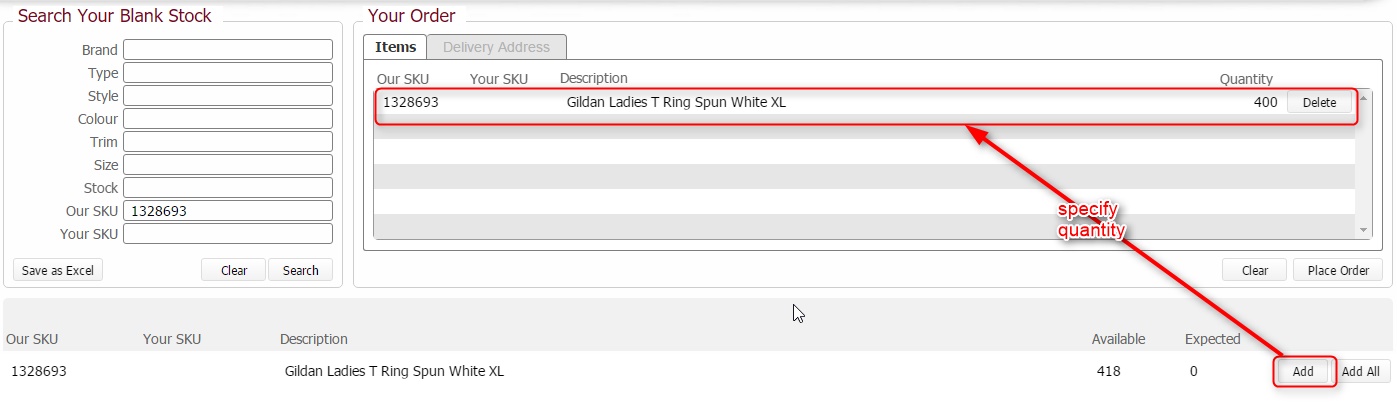Clear the current order
This screenshot has height=407, width=1397.
click(x=1255, y=270)
